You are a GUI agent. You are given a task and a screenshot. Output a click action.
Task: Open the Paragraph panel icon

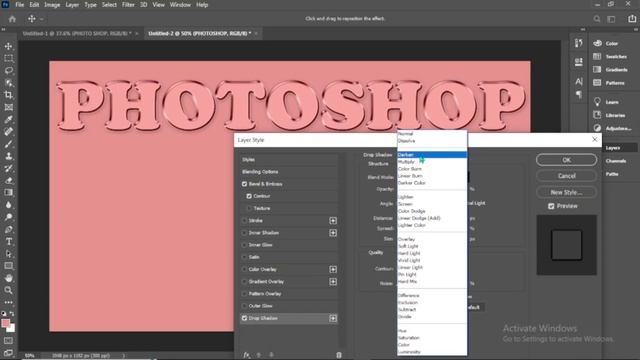point(579,95)
